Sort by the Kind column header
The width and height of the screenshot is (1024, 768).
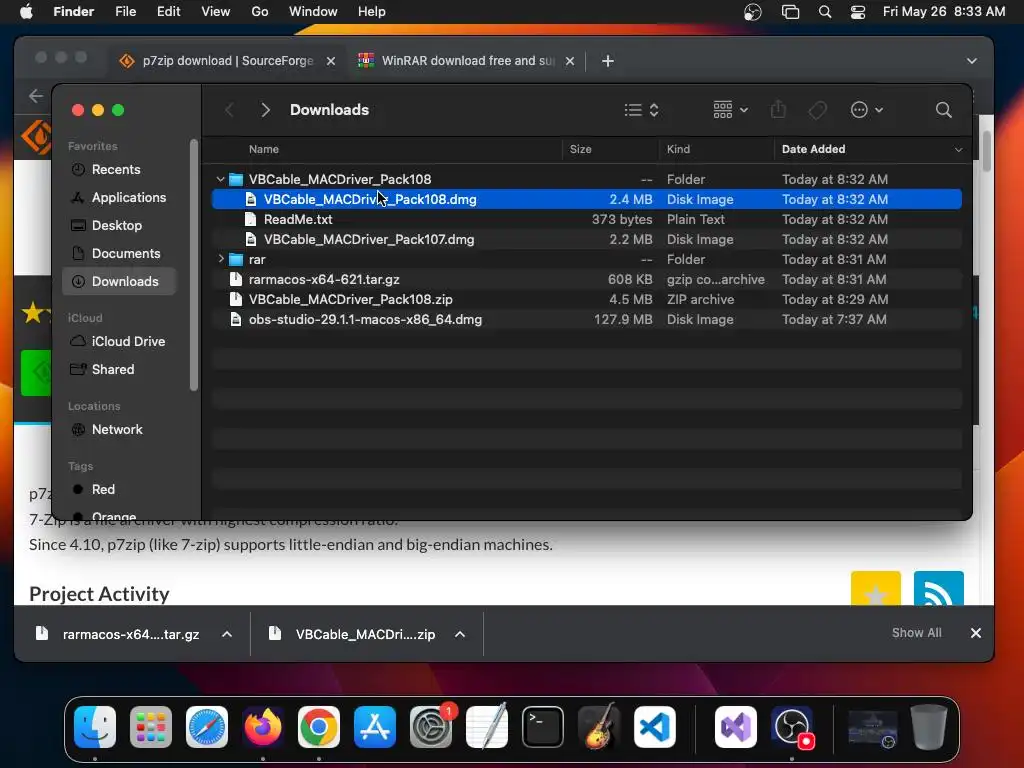[x=679, y=150]
